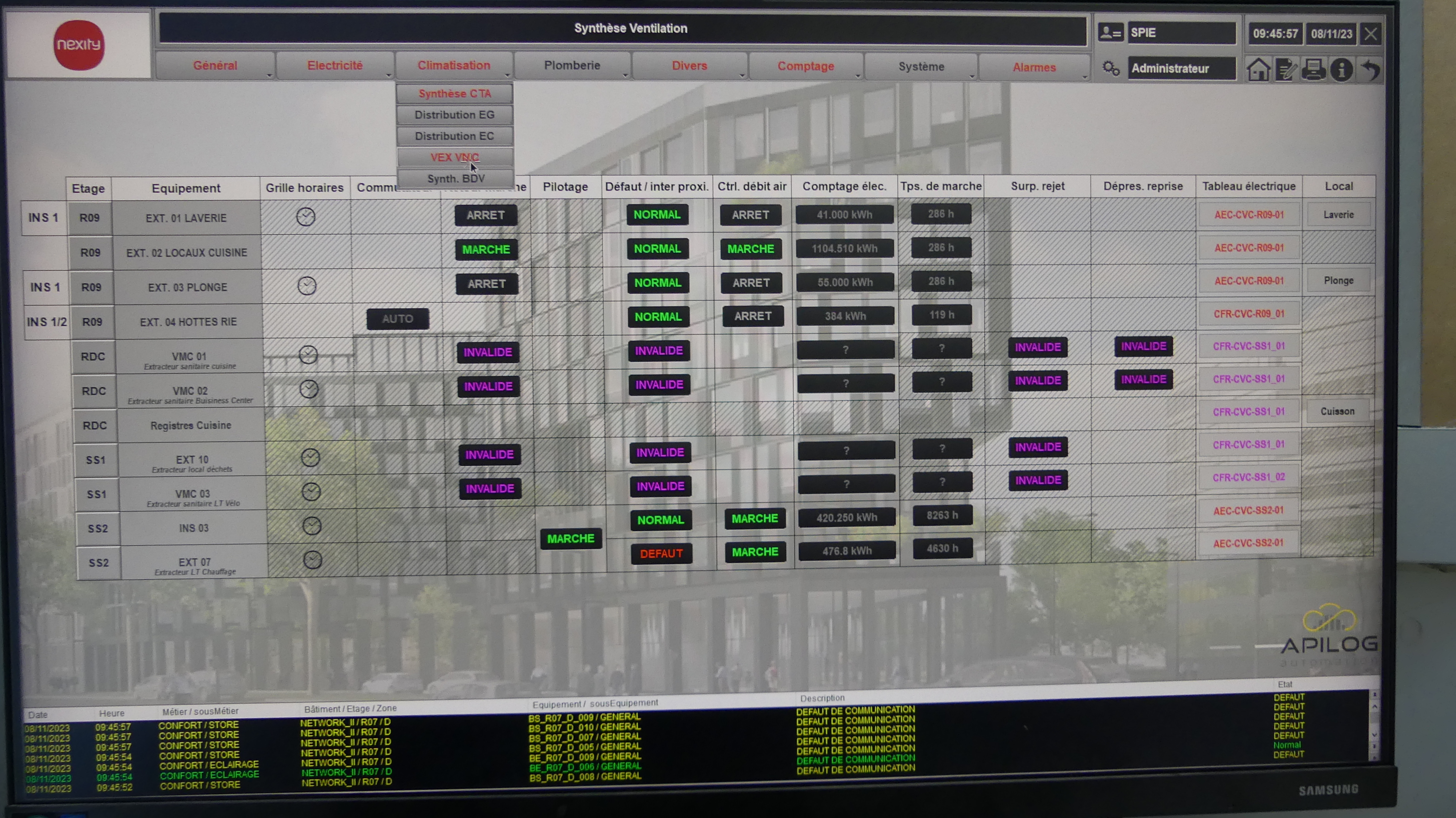Click the back arrow icon
This screenshot has height=818, width=1456.
click(x=1370, y=70)
